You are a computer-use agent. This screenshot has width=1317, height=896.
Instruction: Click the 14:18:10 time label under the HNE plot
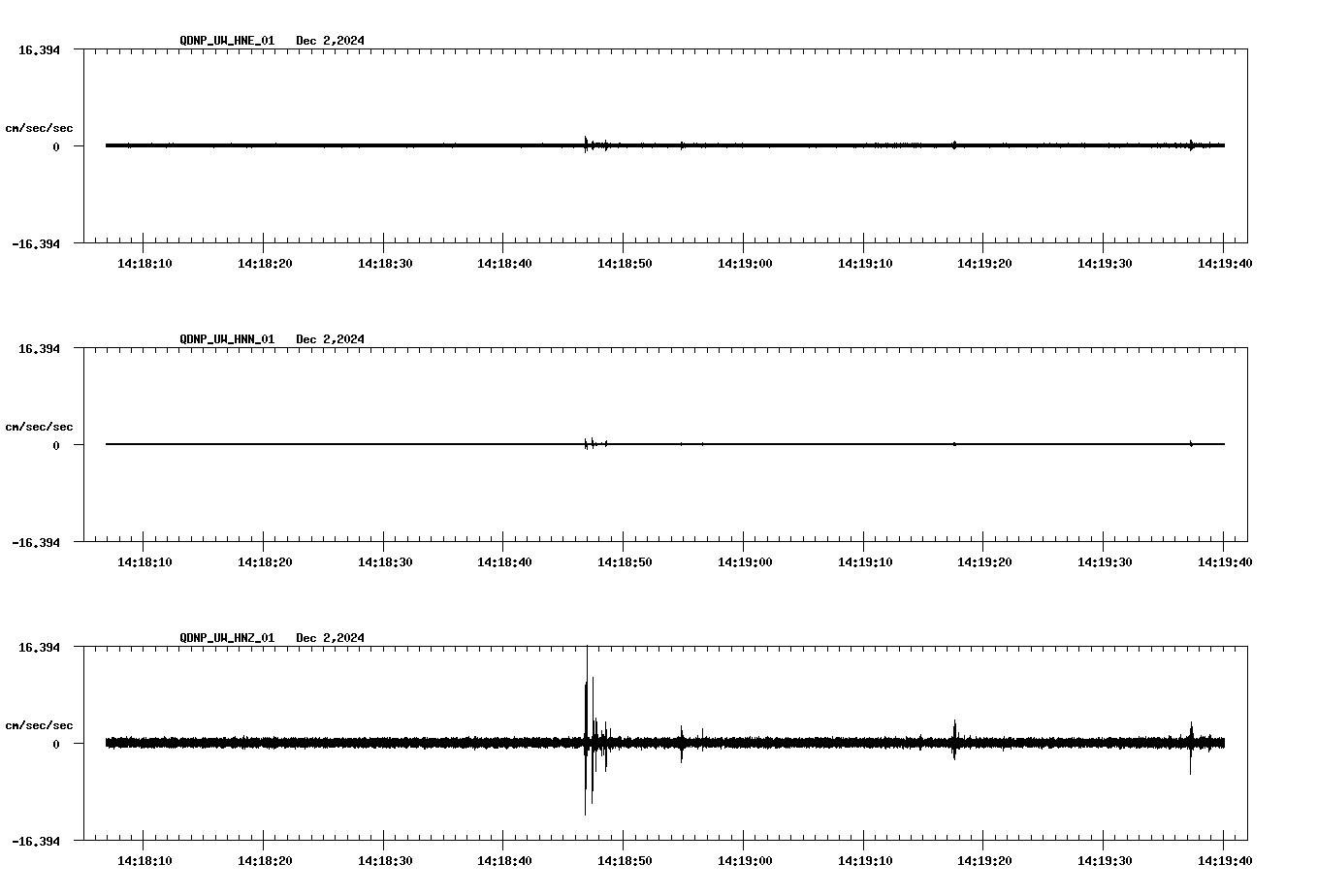(144, 263)
